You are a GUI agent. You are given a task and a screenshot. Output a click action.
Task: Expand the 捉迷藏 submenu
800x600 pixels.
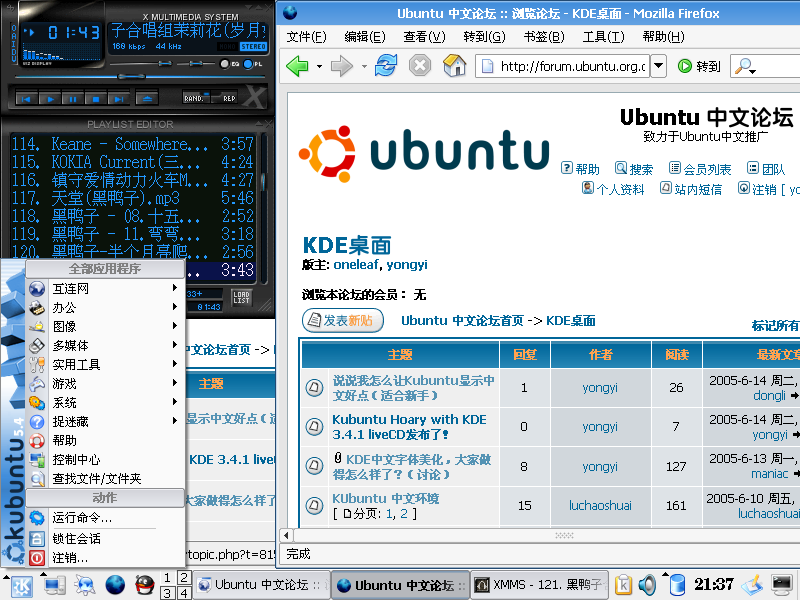coord(105,421)
